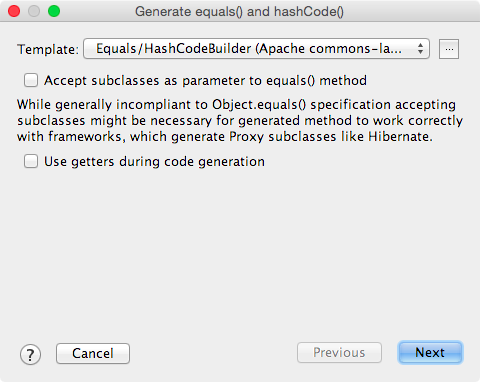
Task: Enable Accept subclasses as parameter checkbox
Action: pos(31,80)
